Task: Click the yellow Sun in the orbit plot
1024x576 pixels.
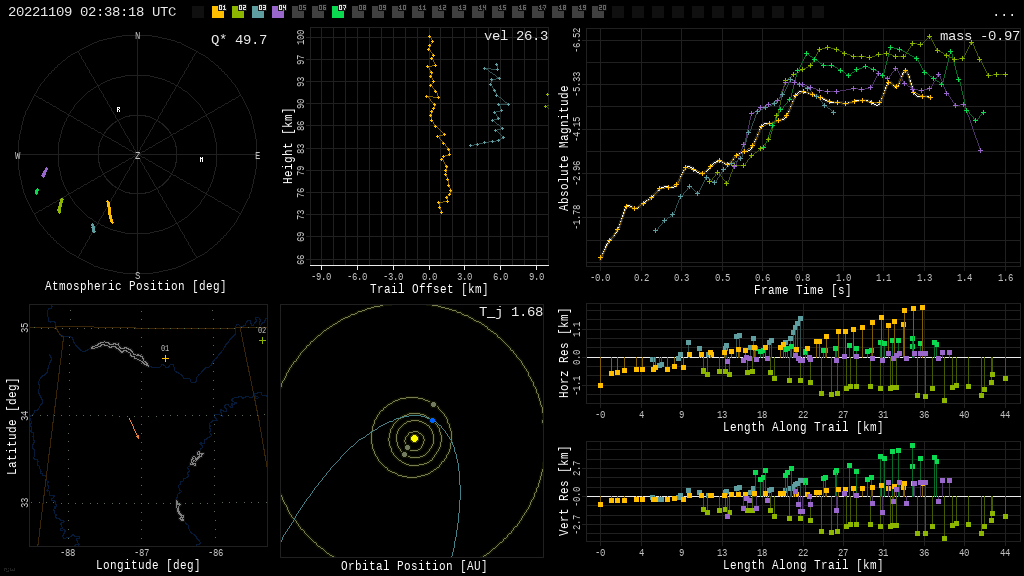Action: [414, 438]
